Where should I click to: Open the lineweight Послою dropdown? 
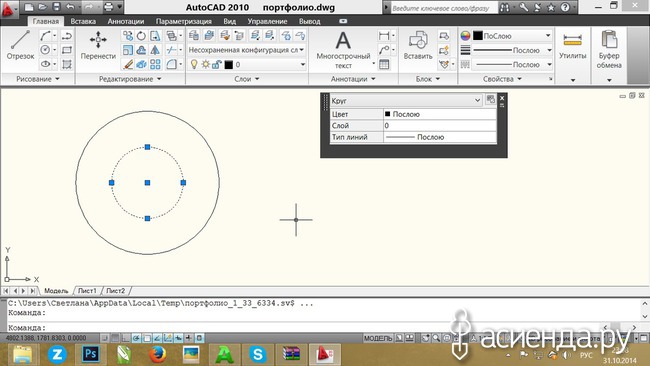pyautogui.click(x=512, y=50)
